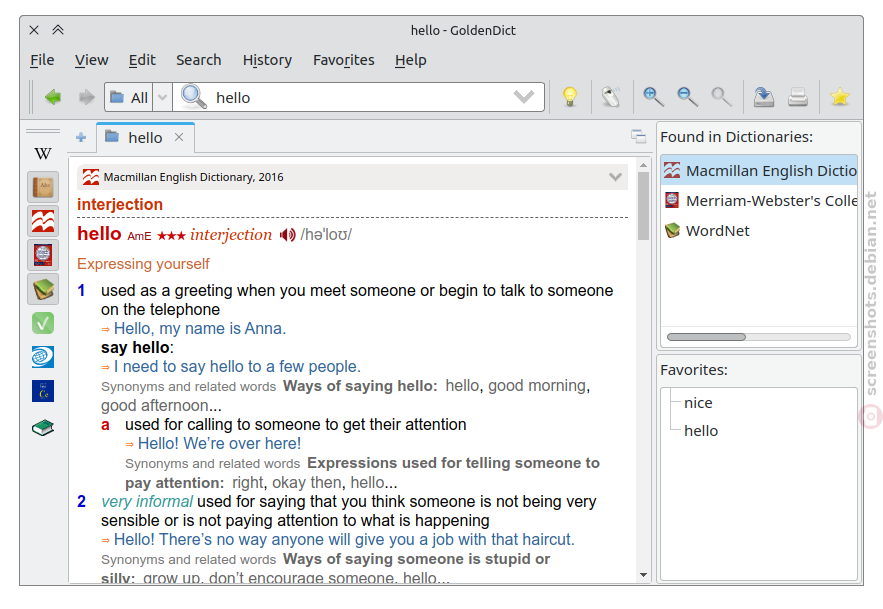Go back with the green arrow
This screenshot has height=609, width=883.
pyautogui.click(x=53, y=97)
